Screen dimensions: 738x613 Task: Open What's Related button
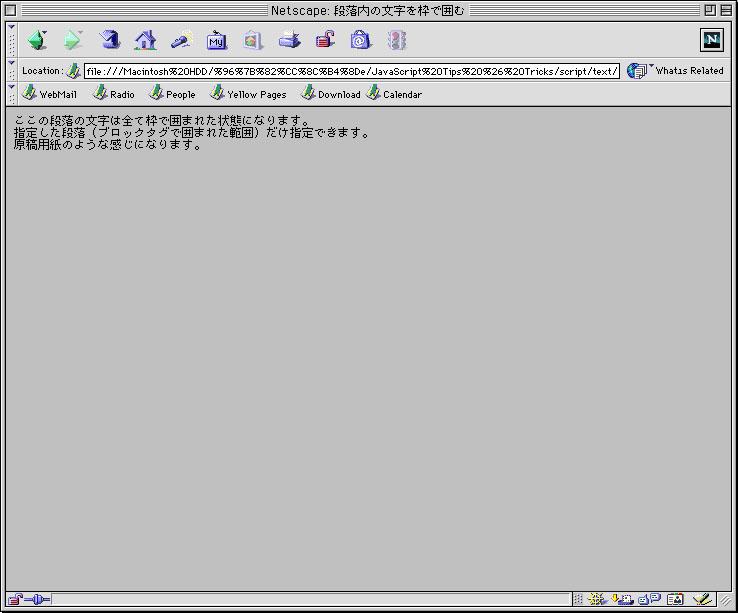click(675, 71)
